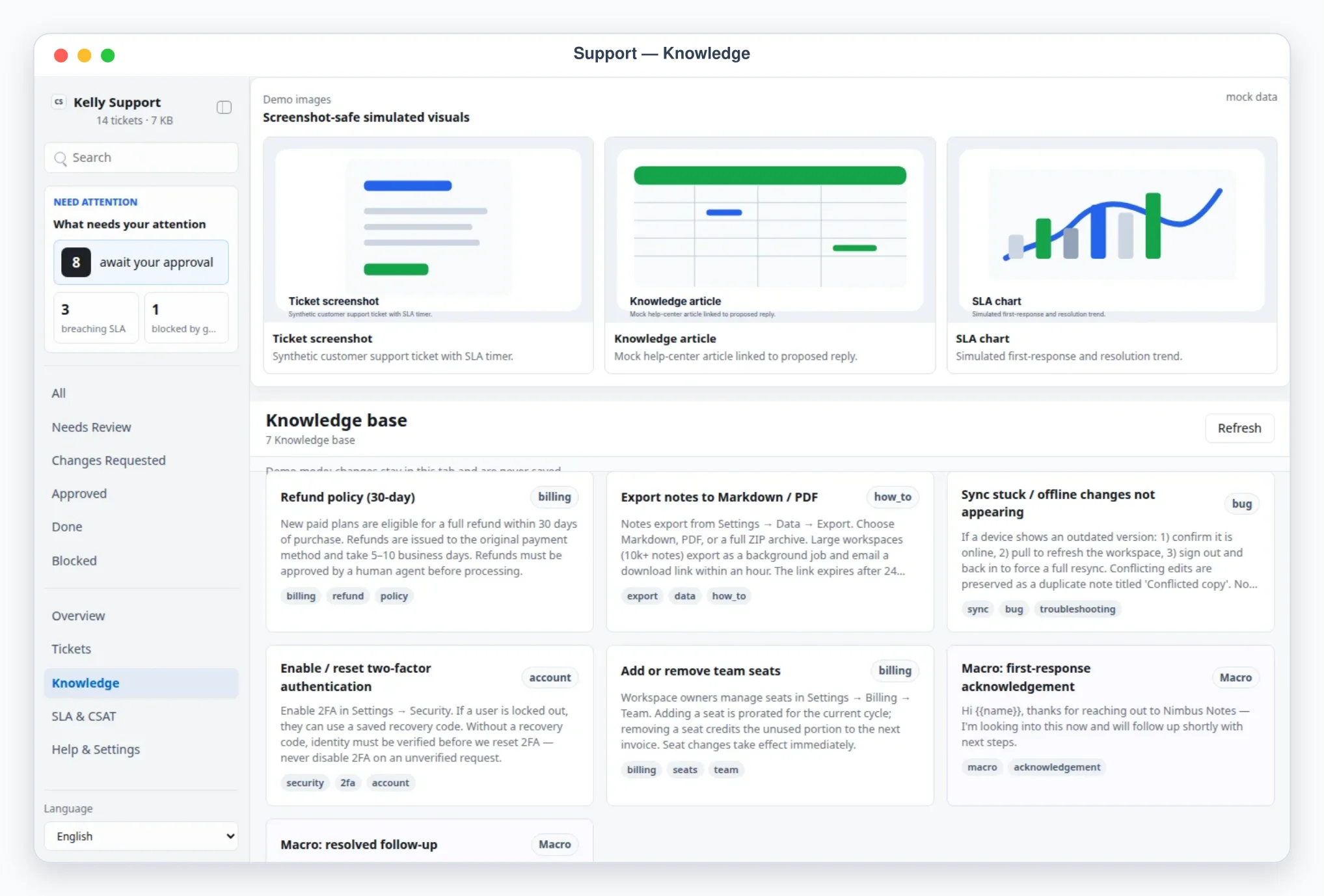The width and height of the screenshot is (1324, 896).
Task: Click the policy tag
Action: (x=394, y=596)
